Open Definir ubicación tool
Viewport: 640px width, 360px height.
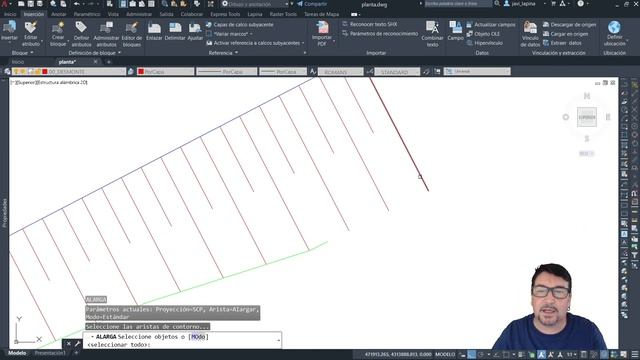(614, 33)
